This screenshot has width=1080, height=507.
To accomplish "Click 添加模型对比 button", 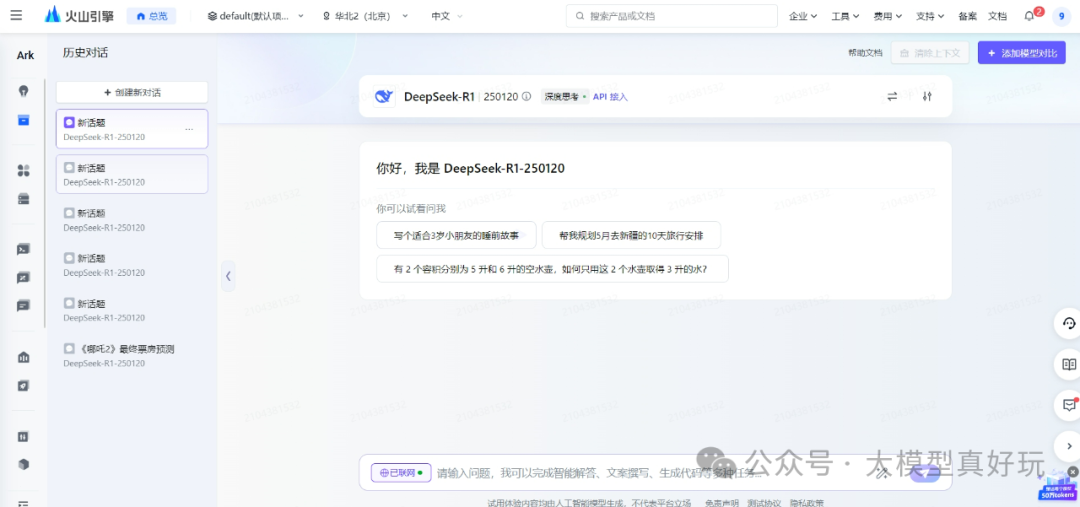I will click(1021, 53).
